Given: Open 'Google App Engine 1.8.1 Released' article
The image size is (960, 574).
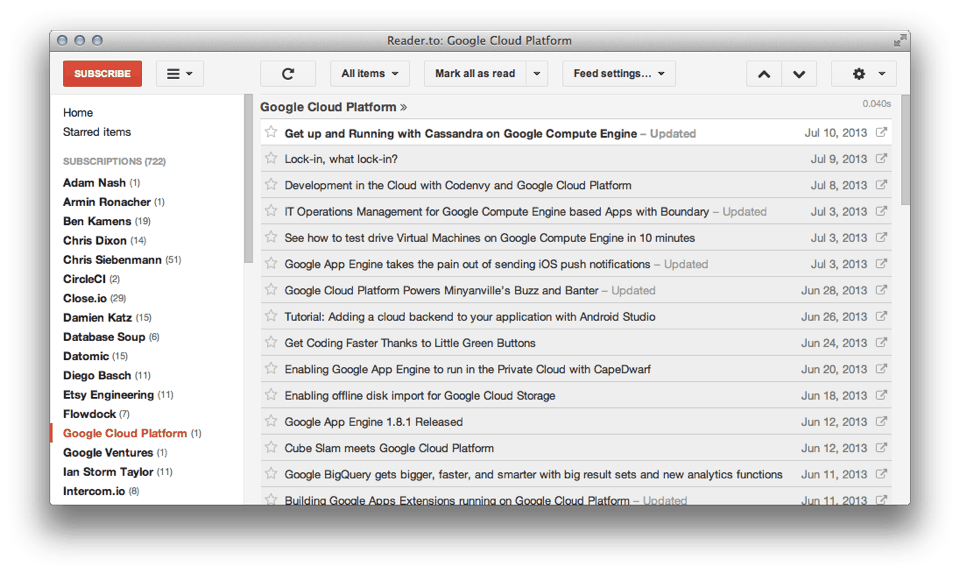Looking at the screenshot, I should click(373, 422).
